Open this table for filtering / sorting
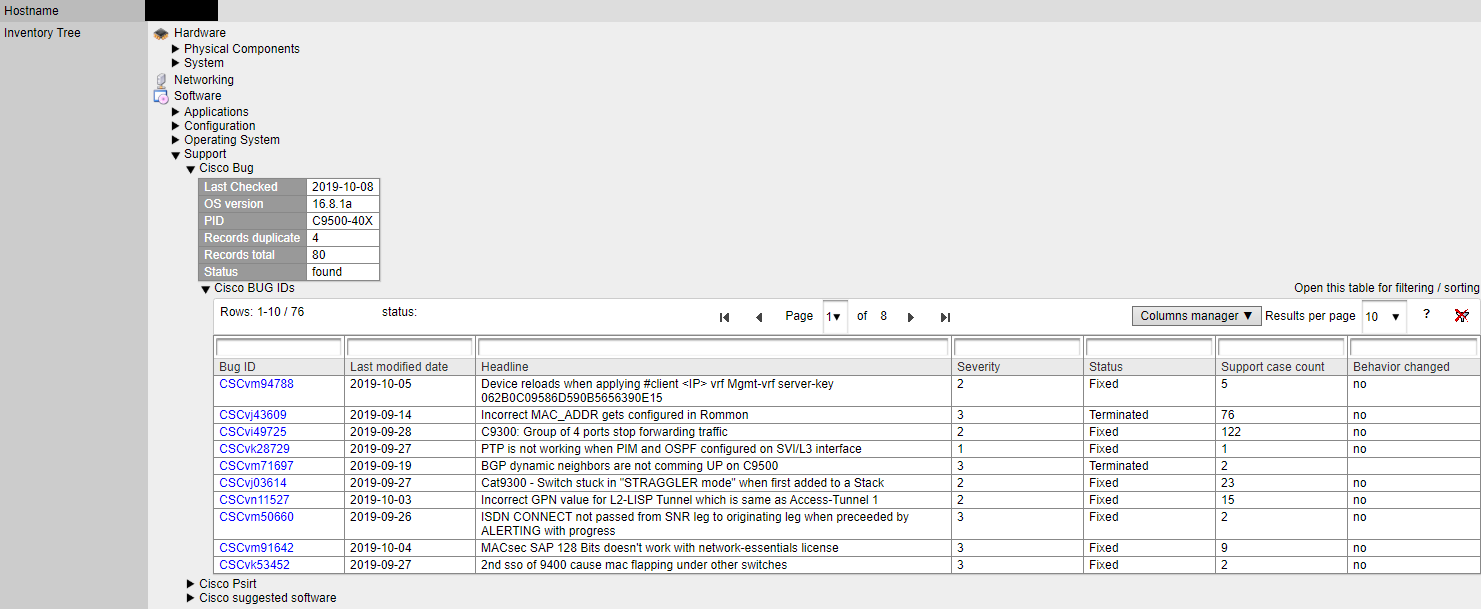This screenshot has width=1481, height=609. [1386, 288]
